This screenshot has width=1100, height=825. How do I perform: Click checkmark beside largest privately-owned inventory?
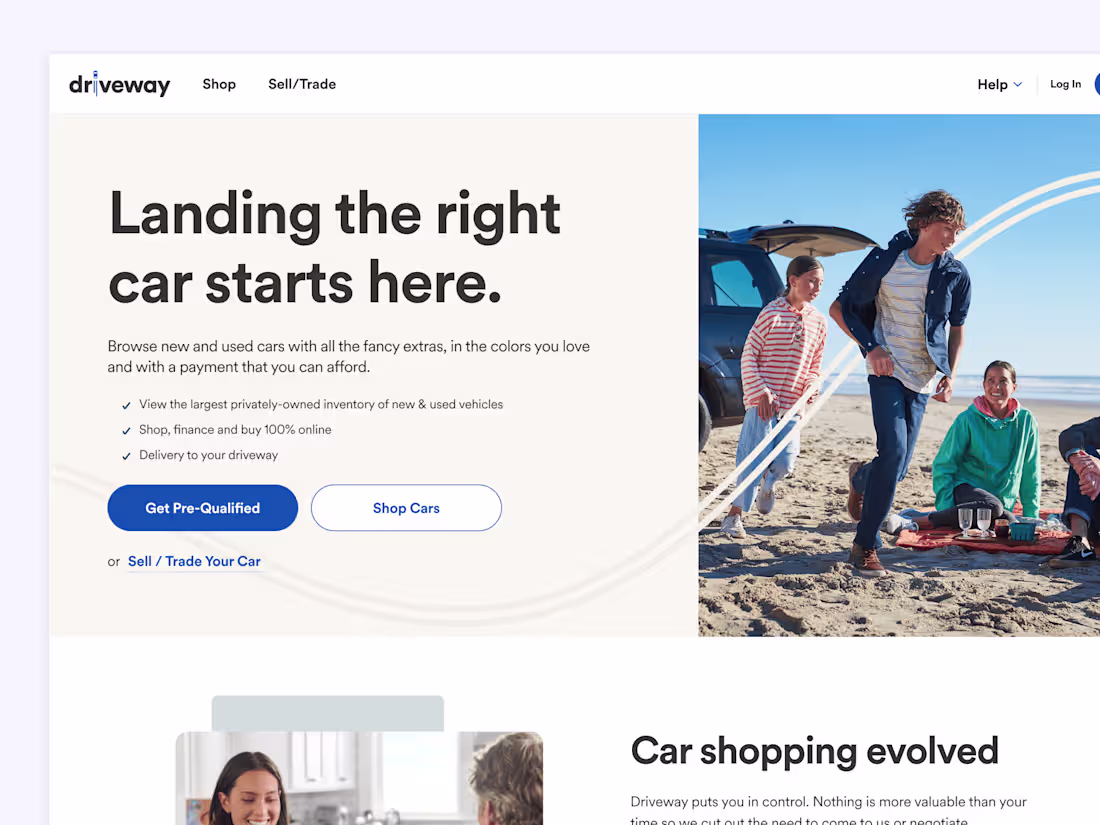(x=126, y=405)
